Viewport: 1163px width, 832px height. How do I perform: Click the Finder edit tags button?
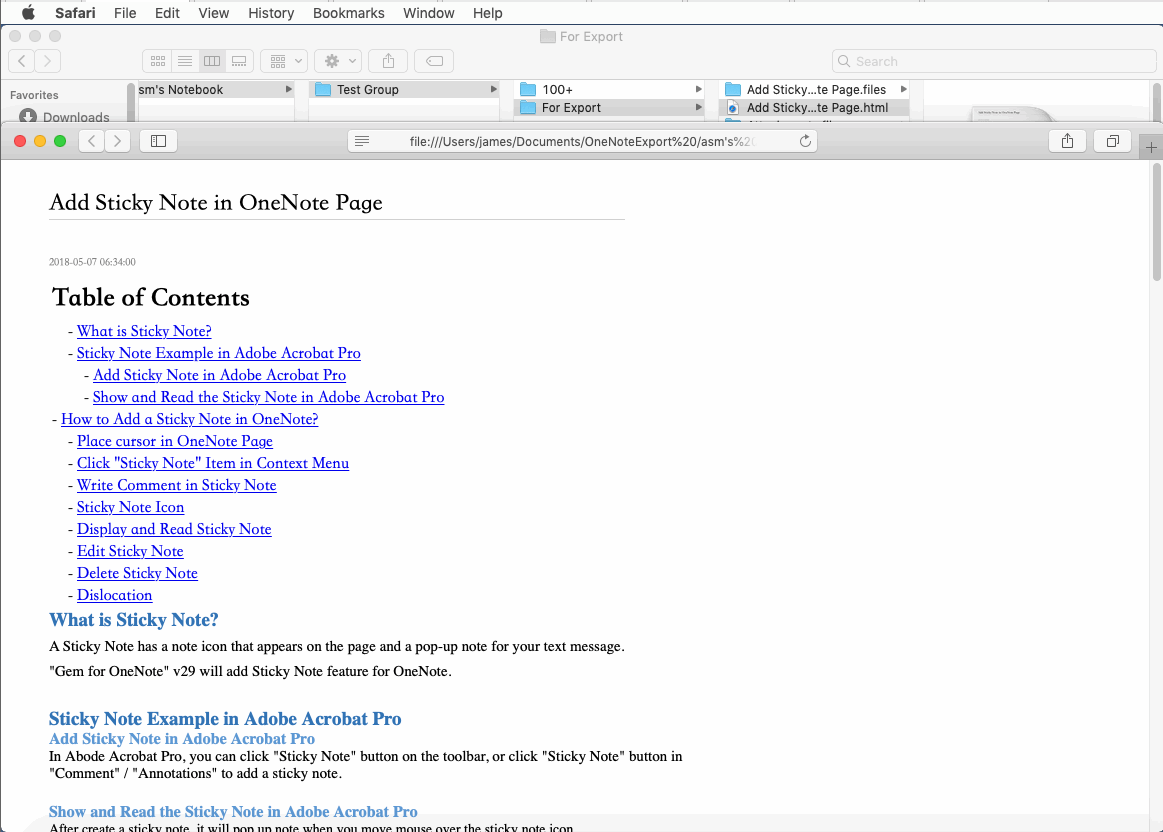tap(434, 61)
